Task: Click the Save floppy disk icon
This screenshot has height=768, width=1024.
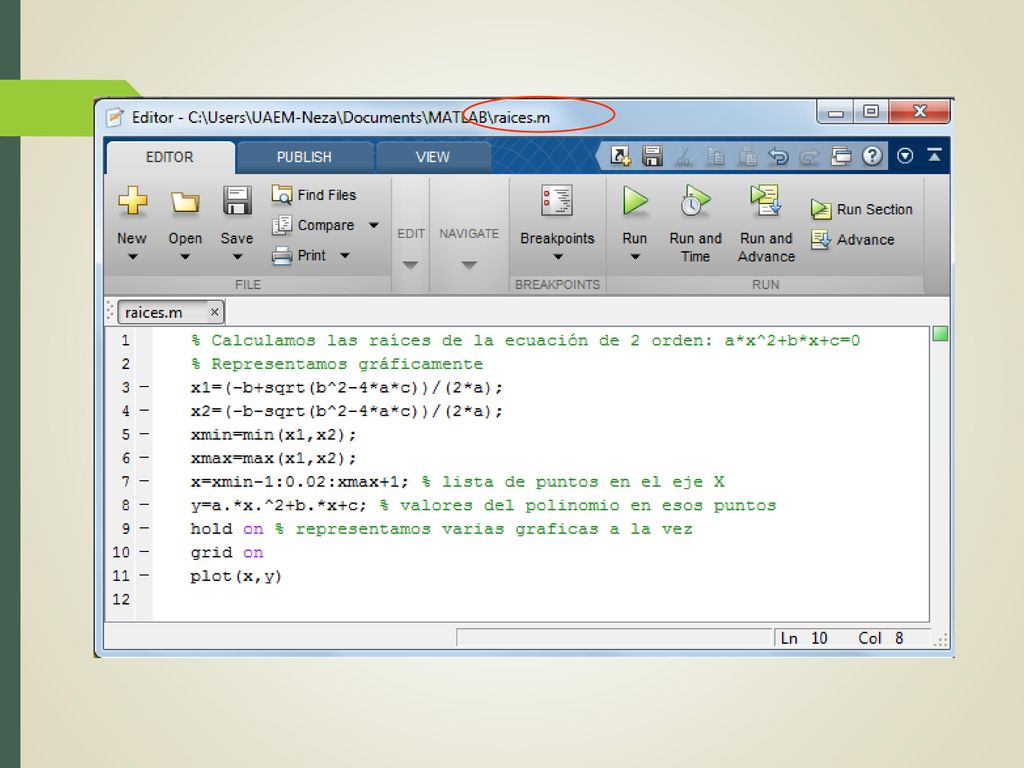Action: [x=236, y=201]
